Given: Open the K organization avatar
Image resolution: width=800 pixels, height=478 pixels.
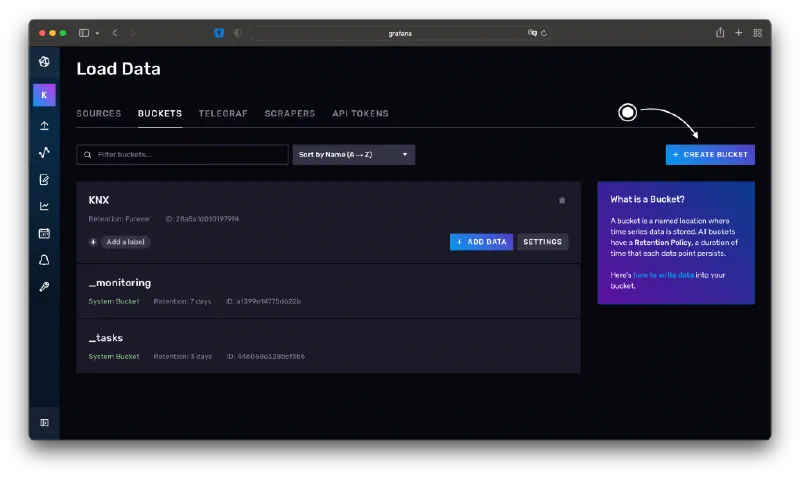Looking at the screenshot, I should 44,95.
